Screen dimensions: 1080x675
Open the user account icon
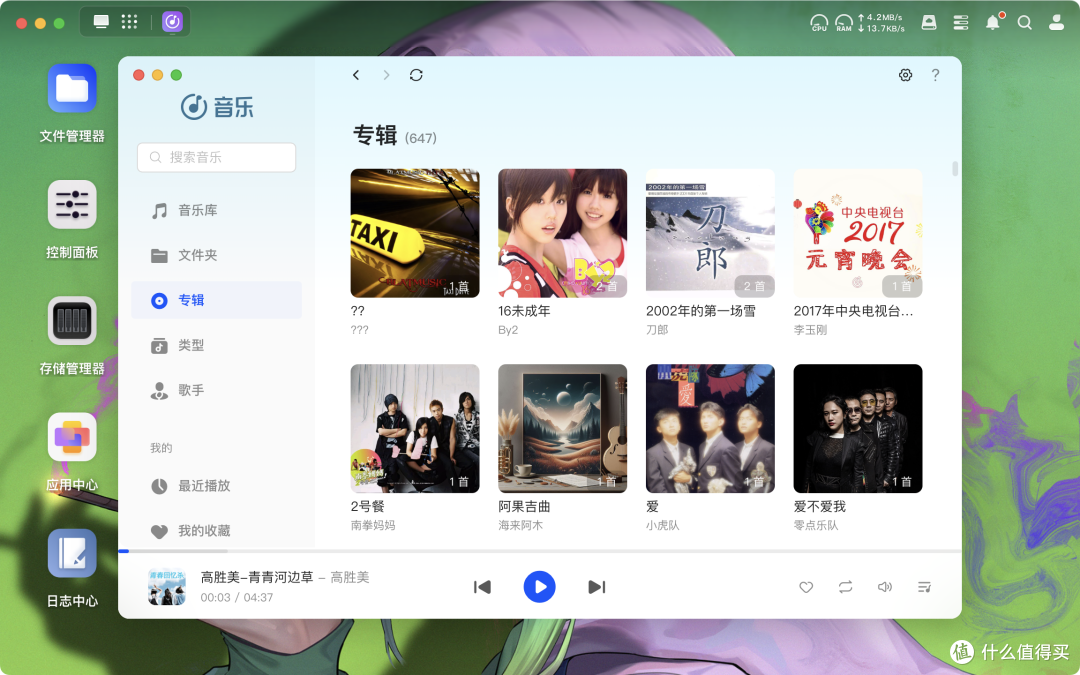tap(1056, 23)
